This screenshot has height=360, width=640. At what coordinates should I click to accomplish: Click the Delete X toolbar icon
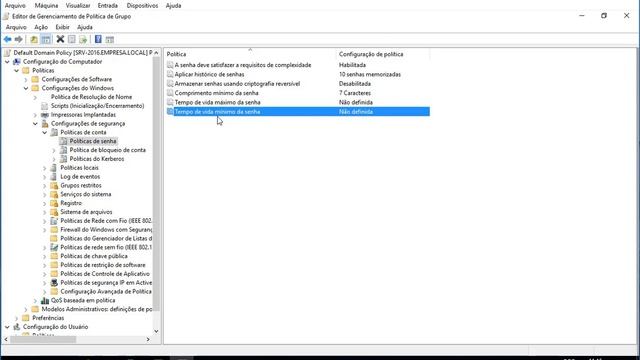pyautogui.click(x=60, y=39)
